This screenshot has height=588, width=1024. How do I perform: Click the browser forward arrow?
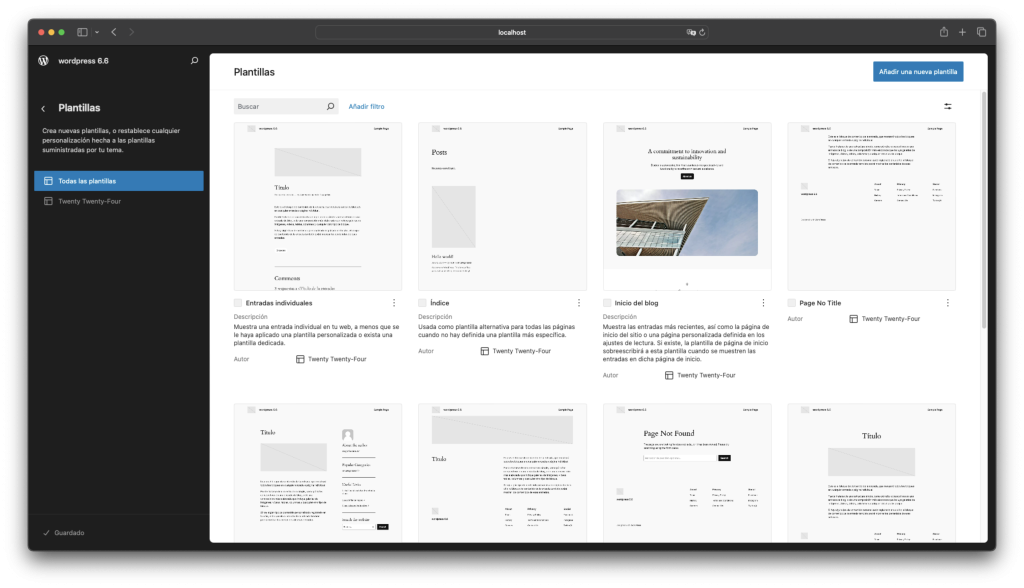131,32
